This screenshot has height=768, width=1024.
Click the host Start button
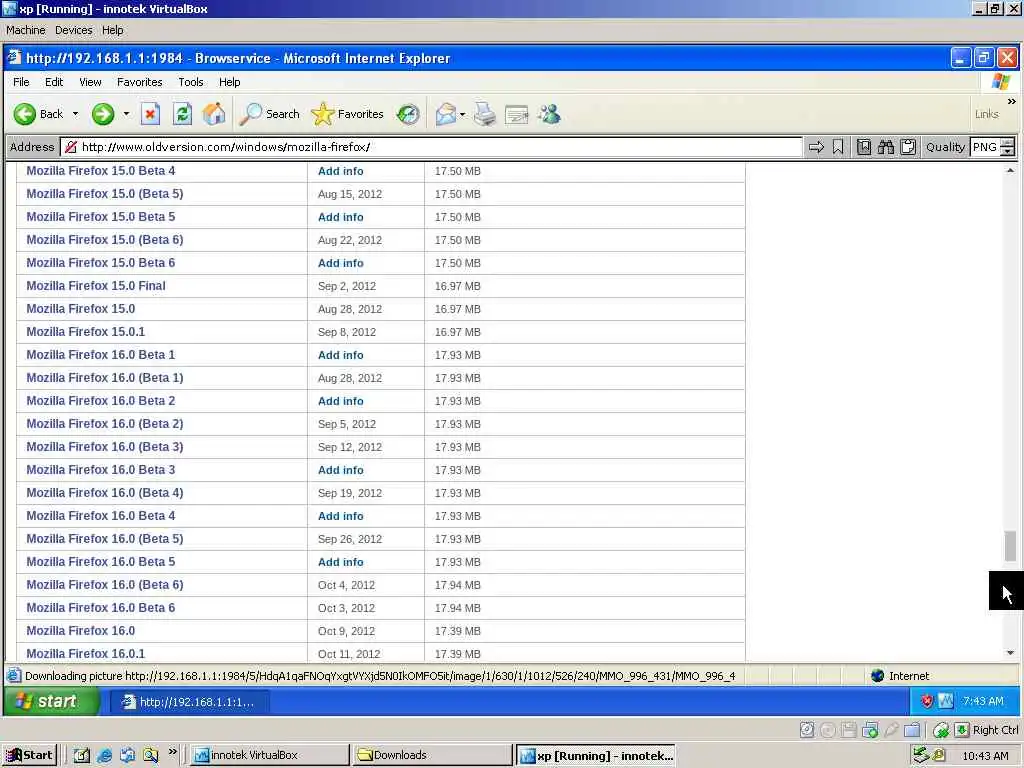(x=29, y=756)
